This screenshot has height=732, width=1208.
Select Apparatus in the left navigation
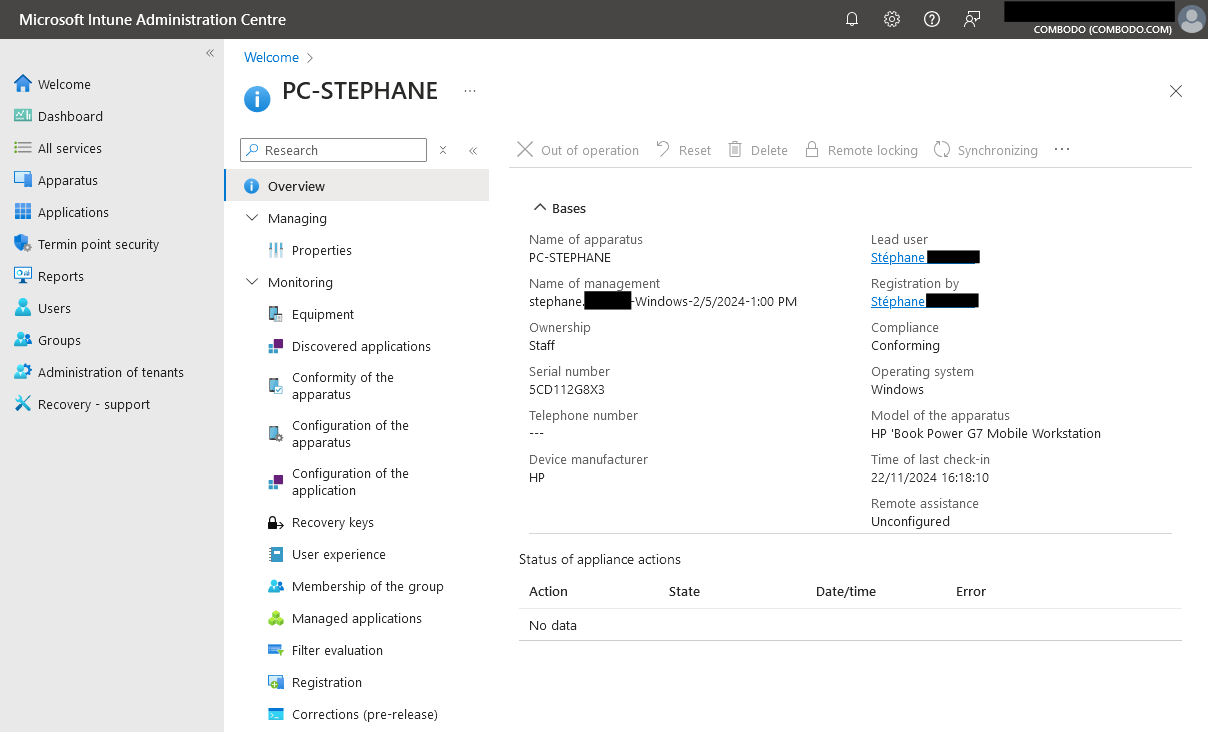(x=67, y=181)
